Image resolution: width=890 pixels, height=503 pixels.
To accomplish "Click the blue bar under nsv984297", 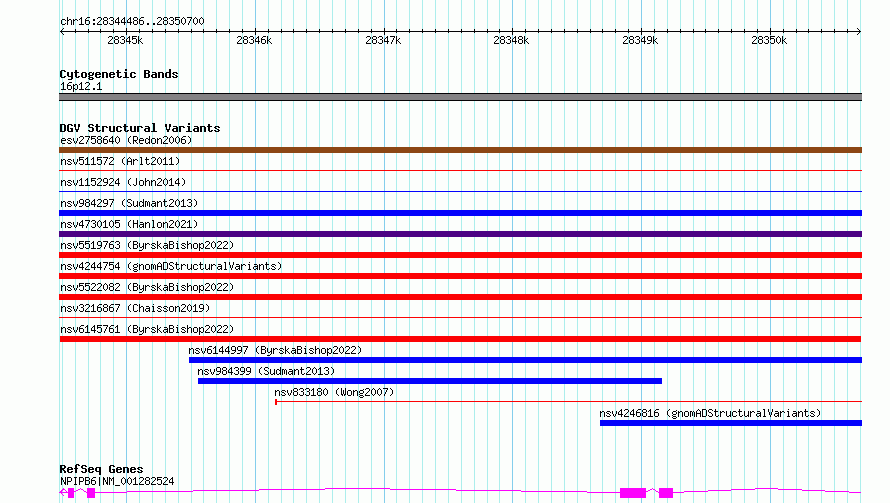I will point(460,213).
